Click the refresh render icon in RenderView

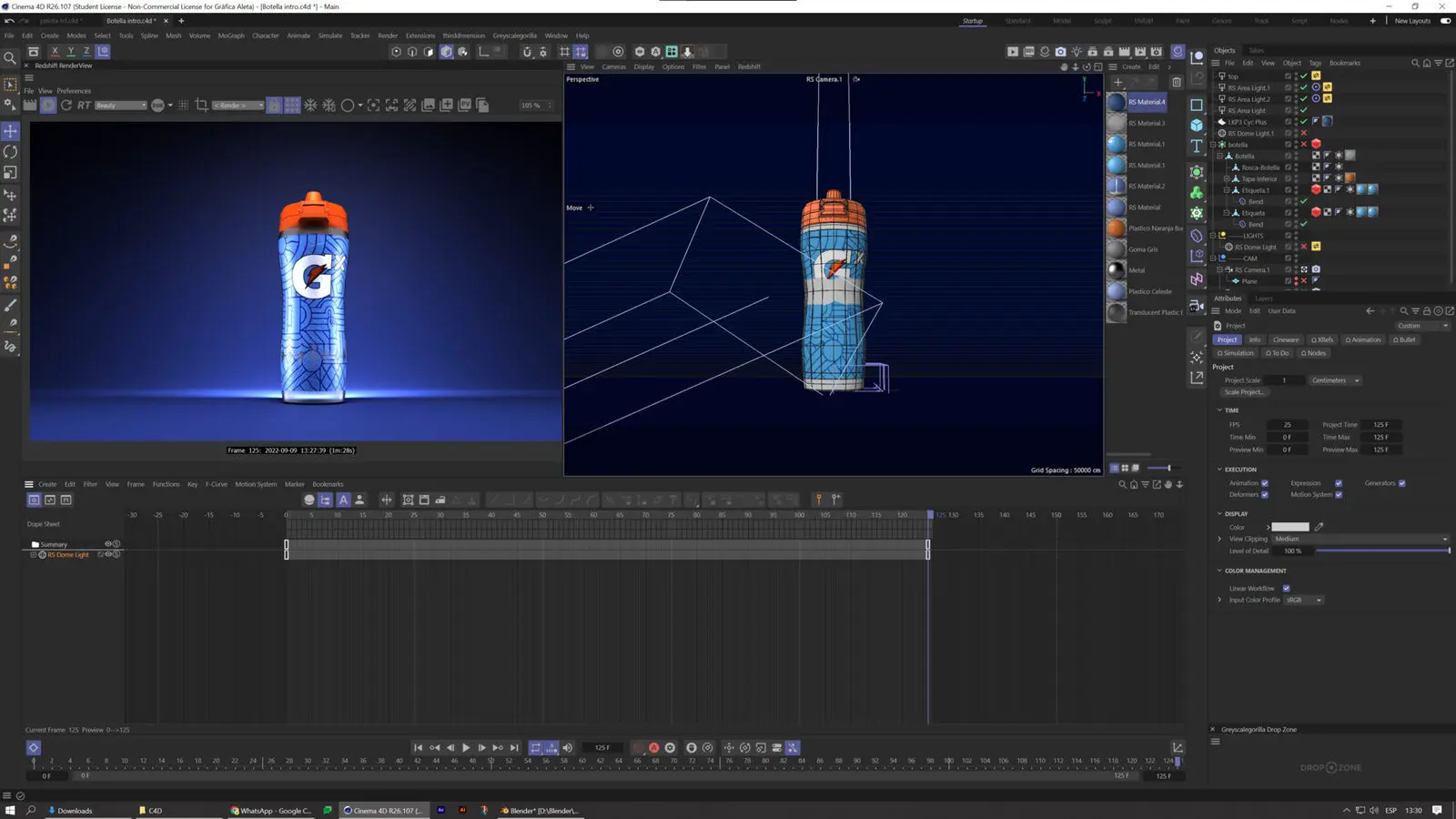coord(66,106)
